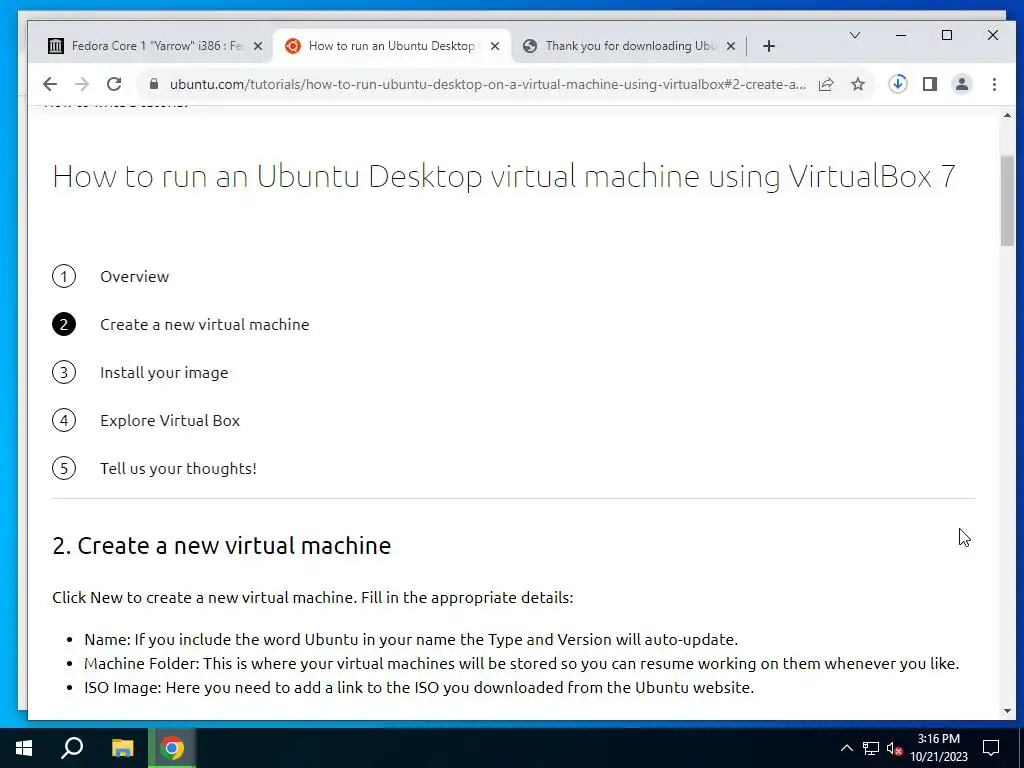Close the Thank you for downloading Ubuntu tab
Screen dimensions: 1024x768
tap(731, 46)
